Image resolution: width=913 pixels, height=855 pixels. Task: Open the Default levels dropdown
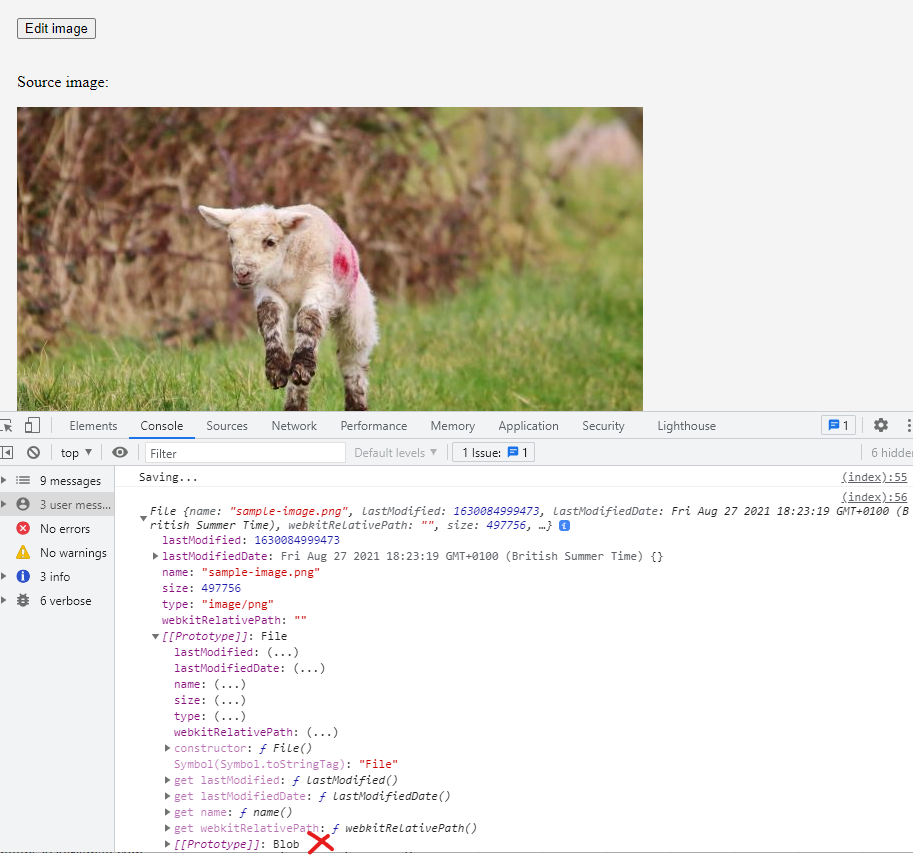pyautogui.click(x=396, y=452)
